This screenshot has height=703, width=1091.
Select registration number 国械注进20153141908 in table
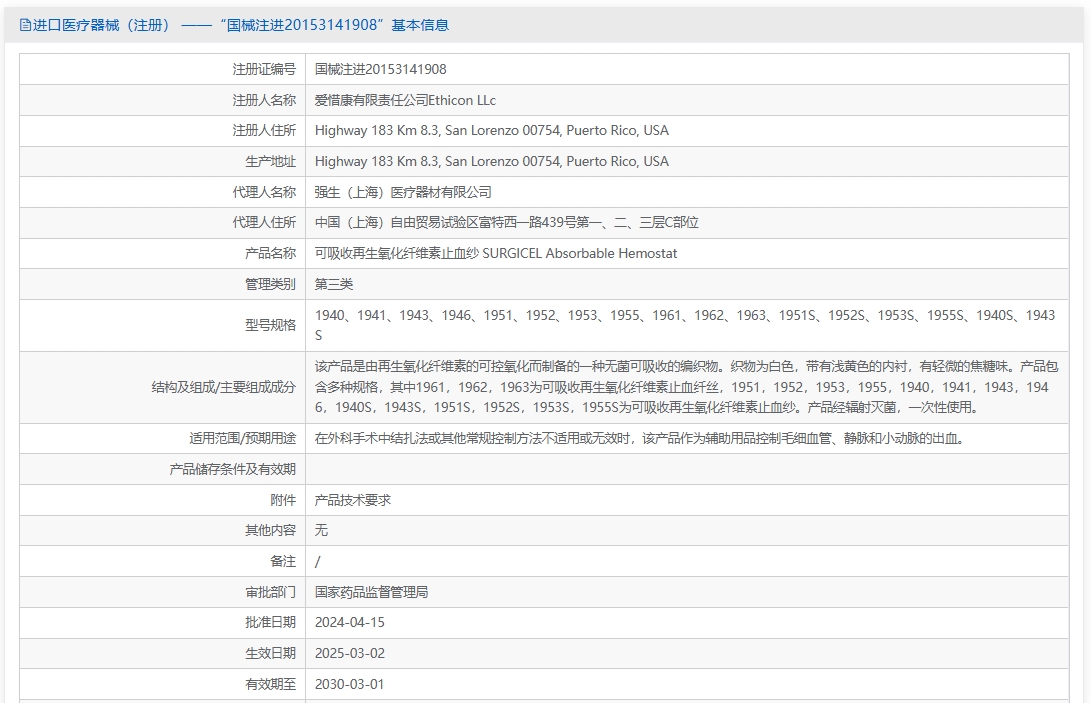[x=381, y=69]
